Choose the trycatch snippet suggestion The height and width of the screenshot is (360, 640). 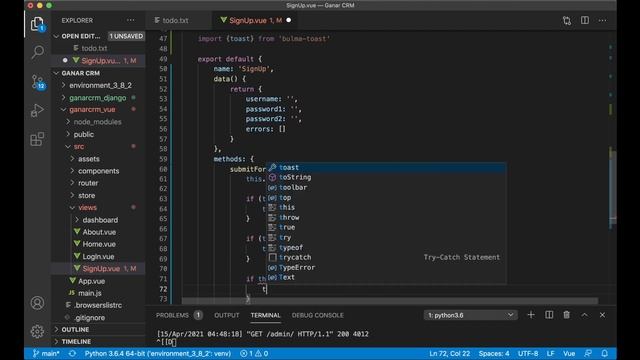[x=387, y=257]
